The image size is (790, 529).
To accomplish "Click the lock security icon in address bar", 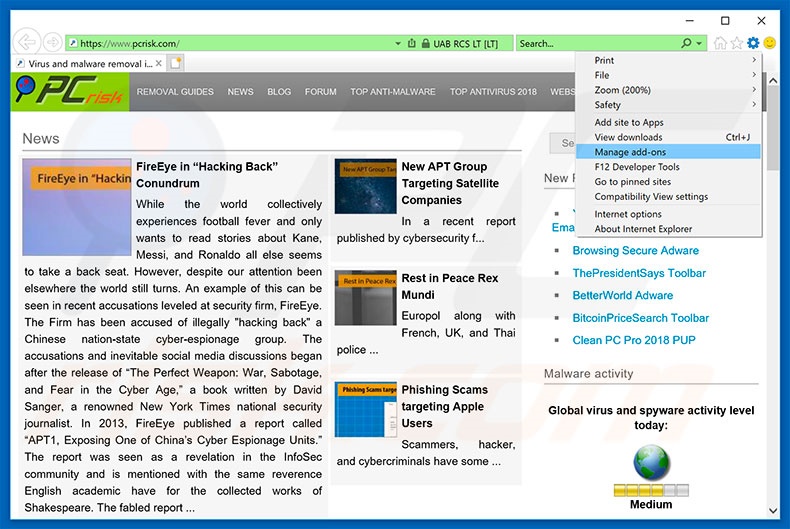I will [x=426, y=43].
